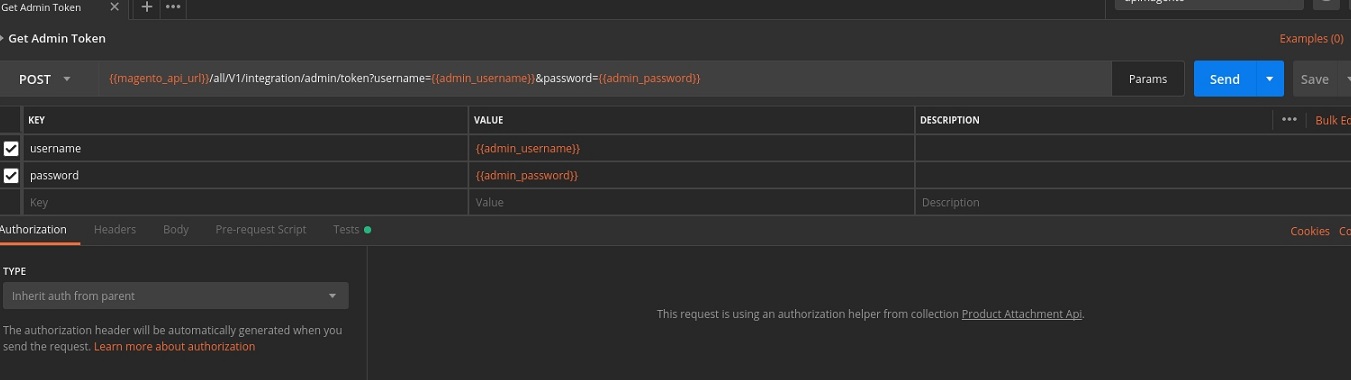Close the Get Admin Token tab
The height and width of the screenshot is (380, 1351).
click(112, 7)
